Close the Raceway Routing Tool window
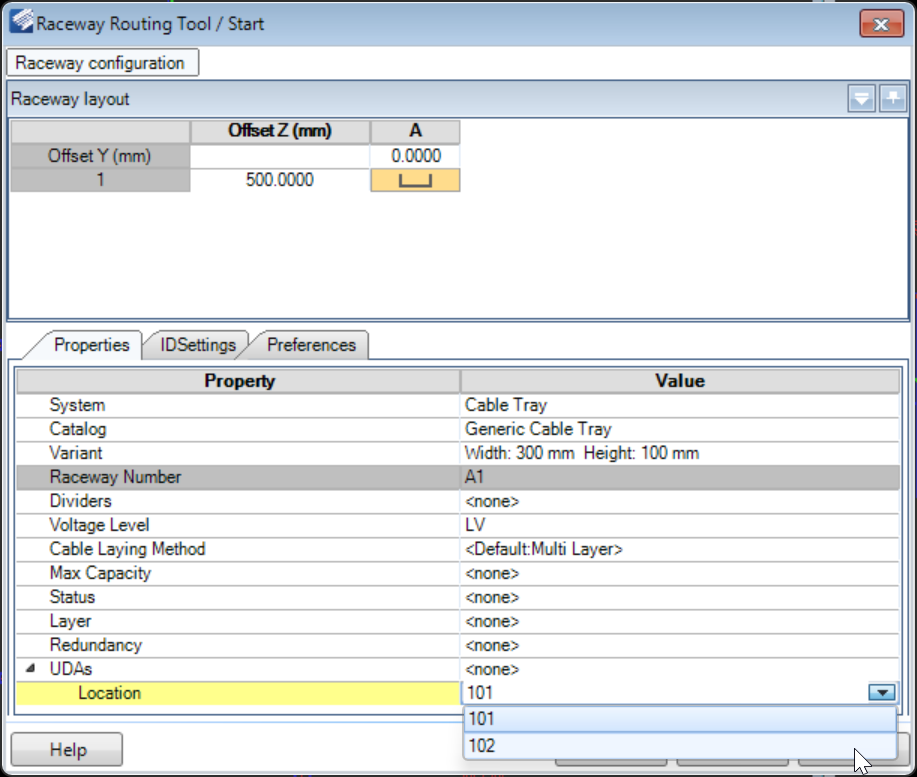Image resolution: width=917 pixels, height=777 pixels. click(x=881, y=24)
